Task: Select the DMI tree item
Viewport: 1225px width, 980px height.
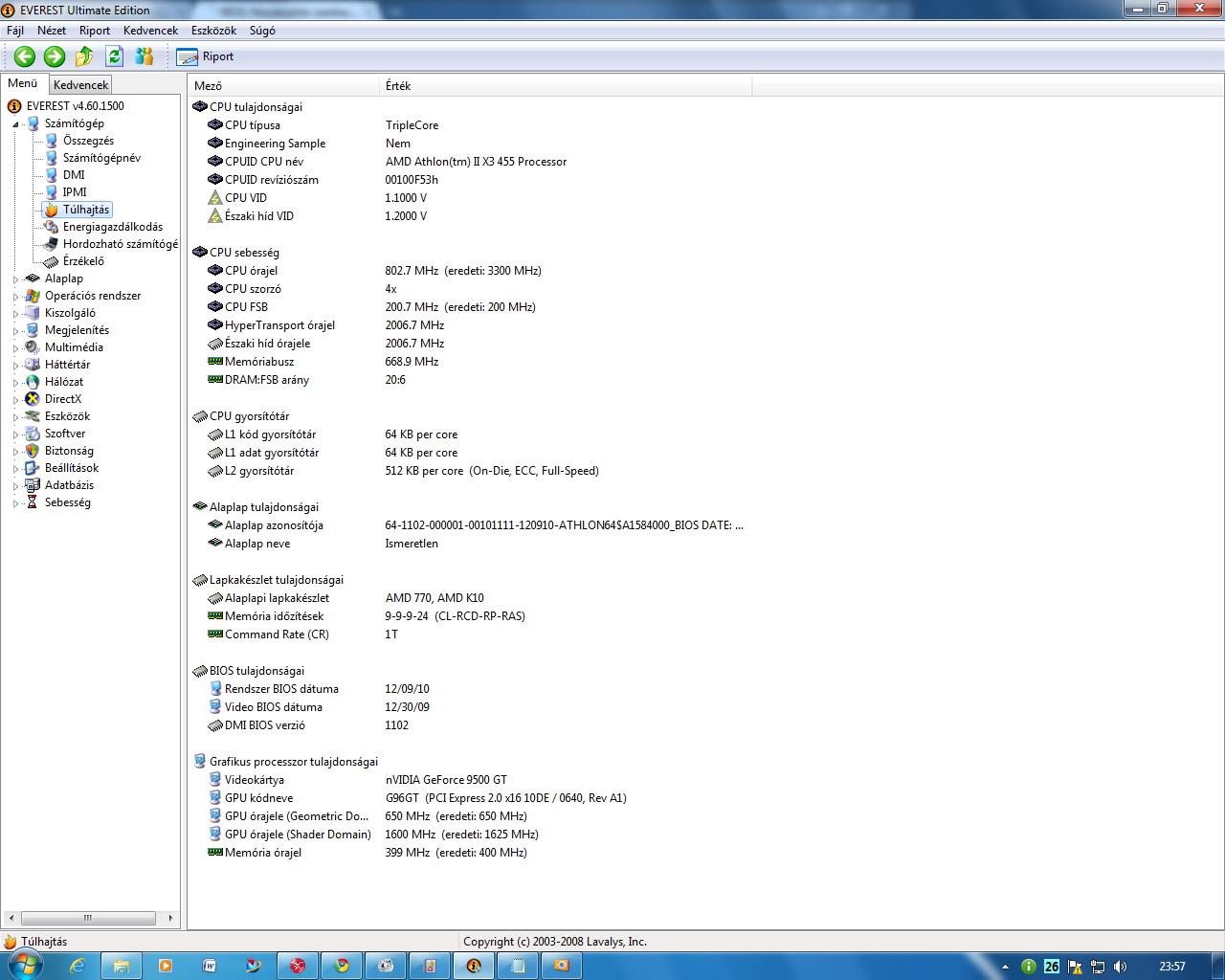Action: pyautogui.click(x=74, y=175)
